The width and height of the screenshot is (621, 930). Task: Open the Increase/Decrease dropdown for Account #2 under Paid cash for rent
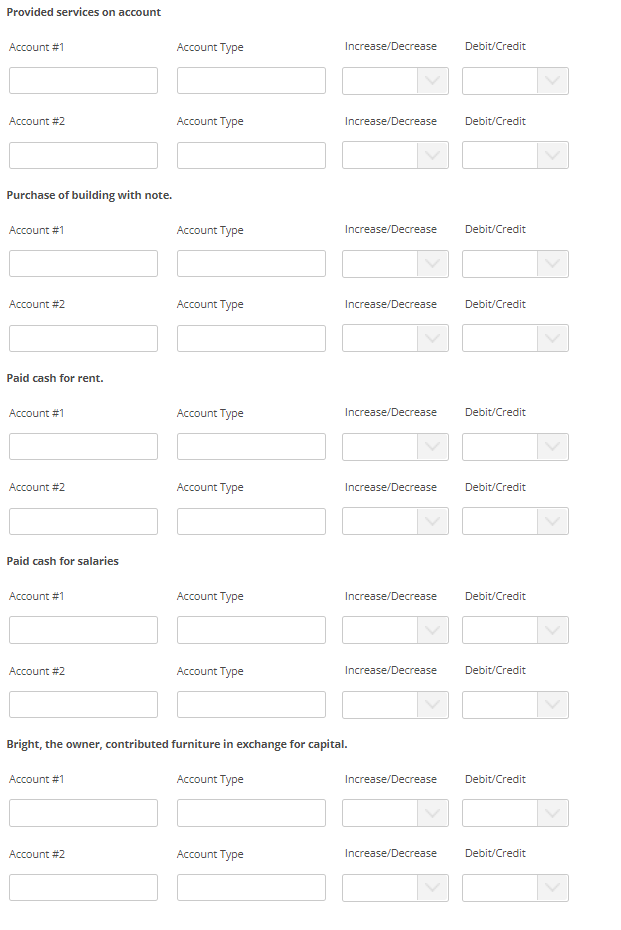pyautogui.click(x=395, y=521)
